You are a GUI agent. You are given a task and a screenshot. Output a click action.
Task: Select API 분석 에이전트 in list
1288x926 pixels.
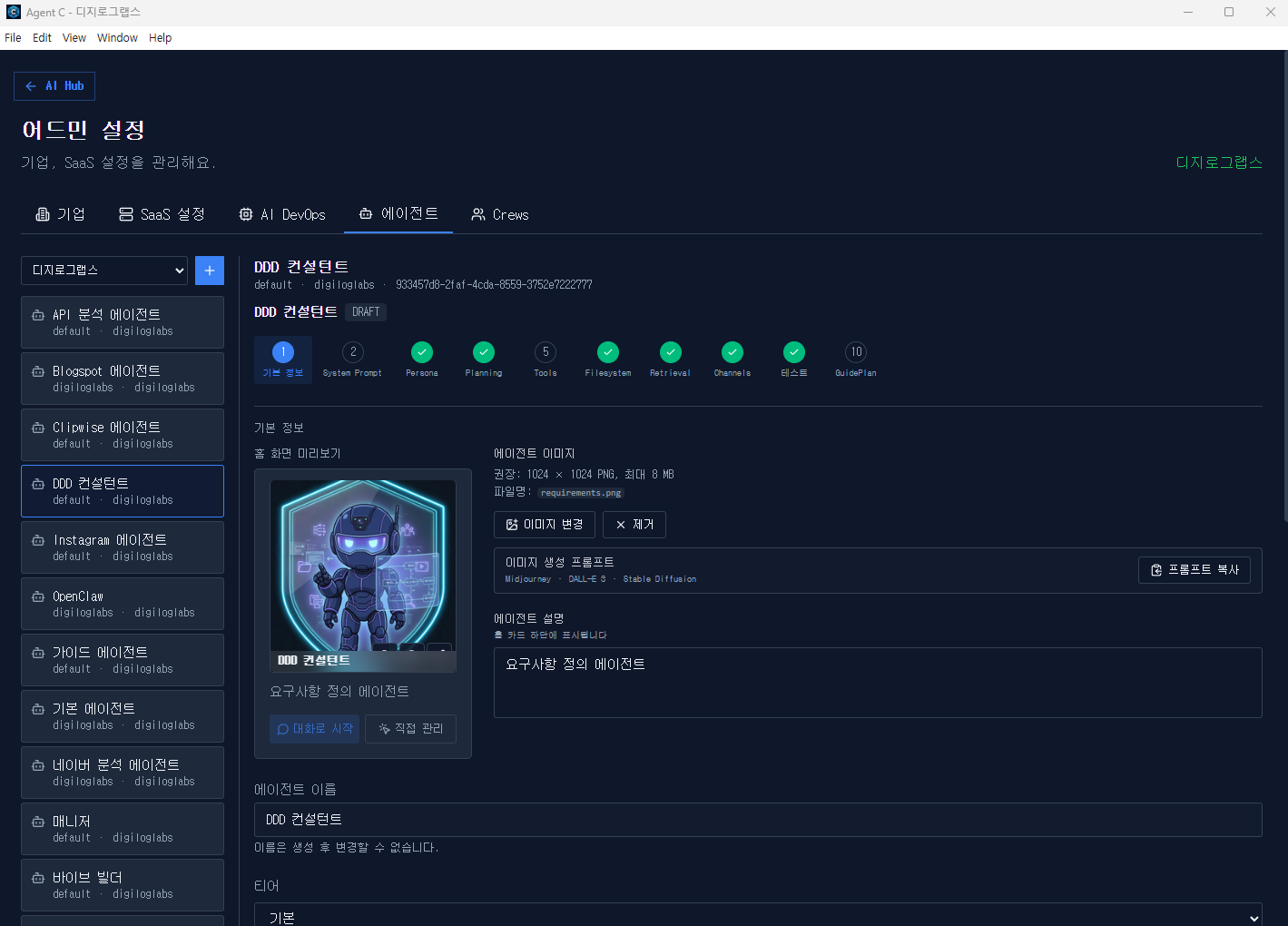tap(123, 322)
